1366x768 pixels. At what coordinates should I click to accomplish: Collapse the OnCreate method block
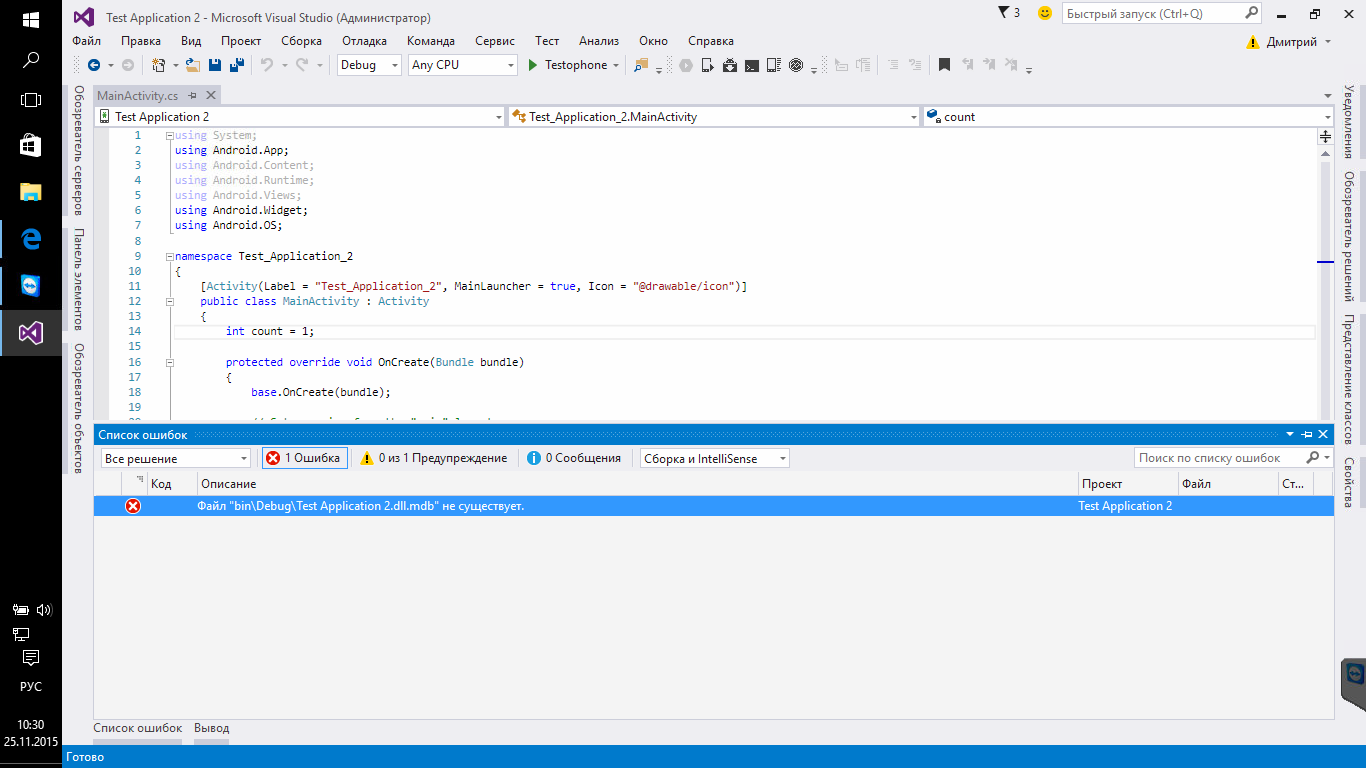[169, 362]
